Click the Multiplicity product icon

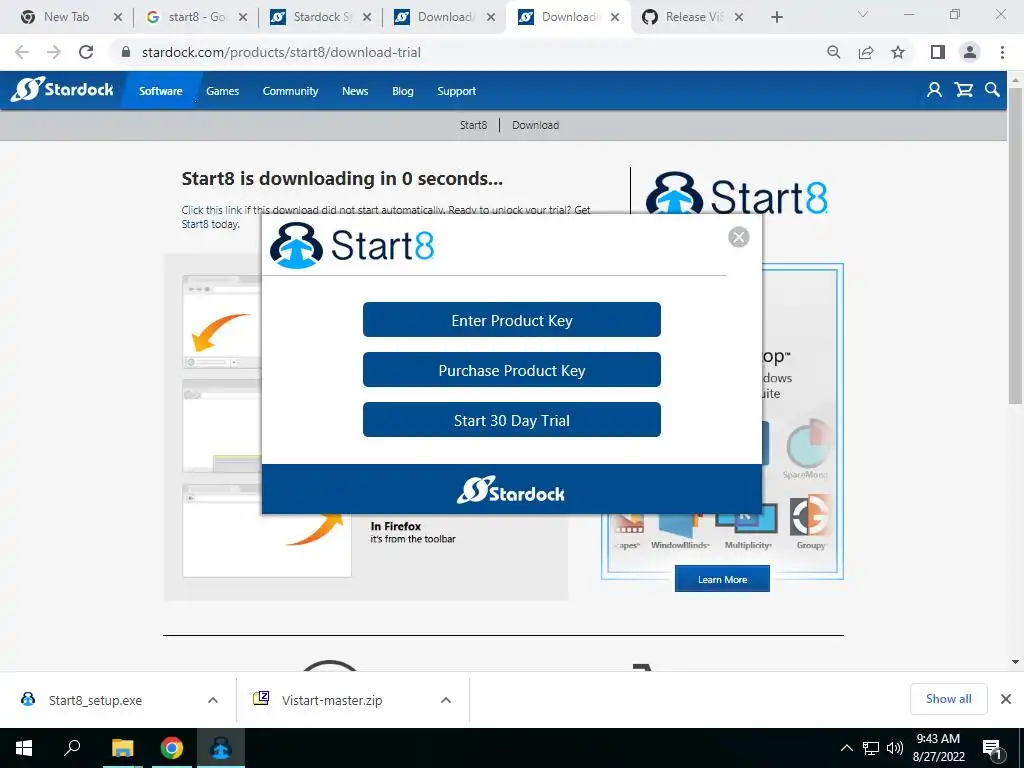(748, 528)
